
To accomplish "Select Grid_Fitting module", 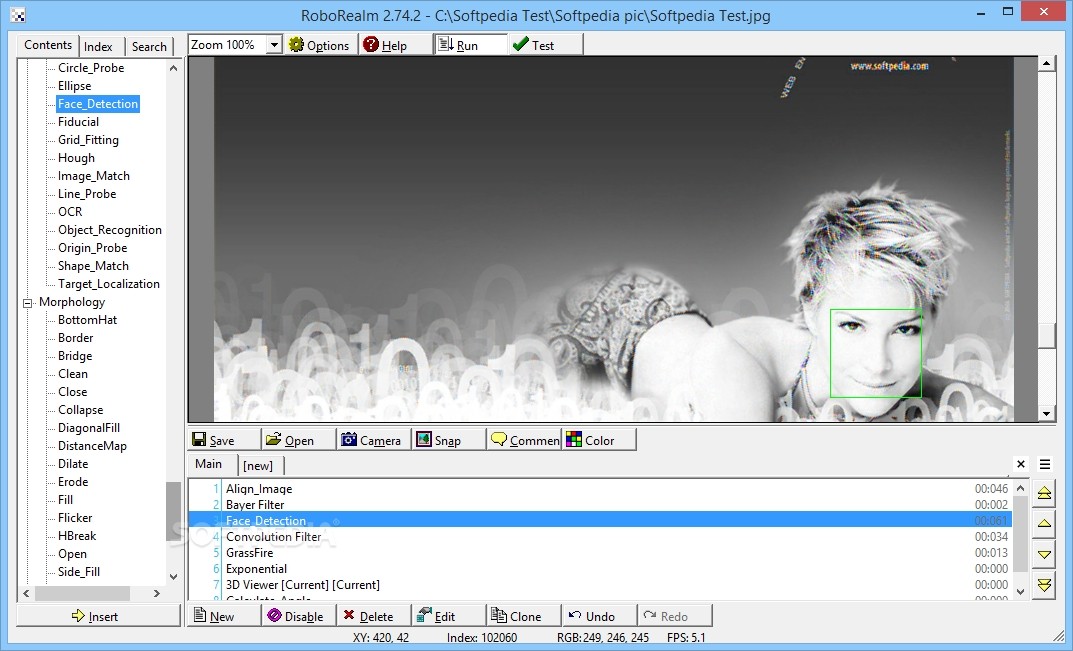I will [88, 140].
